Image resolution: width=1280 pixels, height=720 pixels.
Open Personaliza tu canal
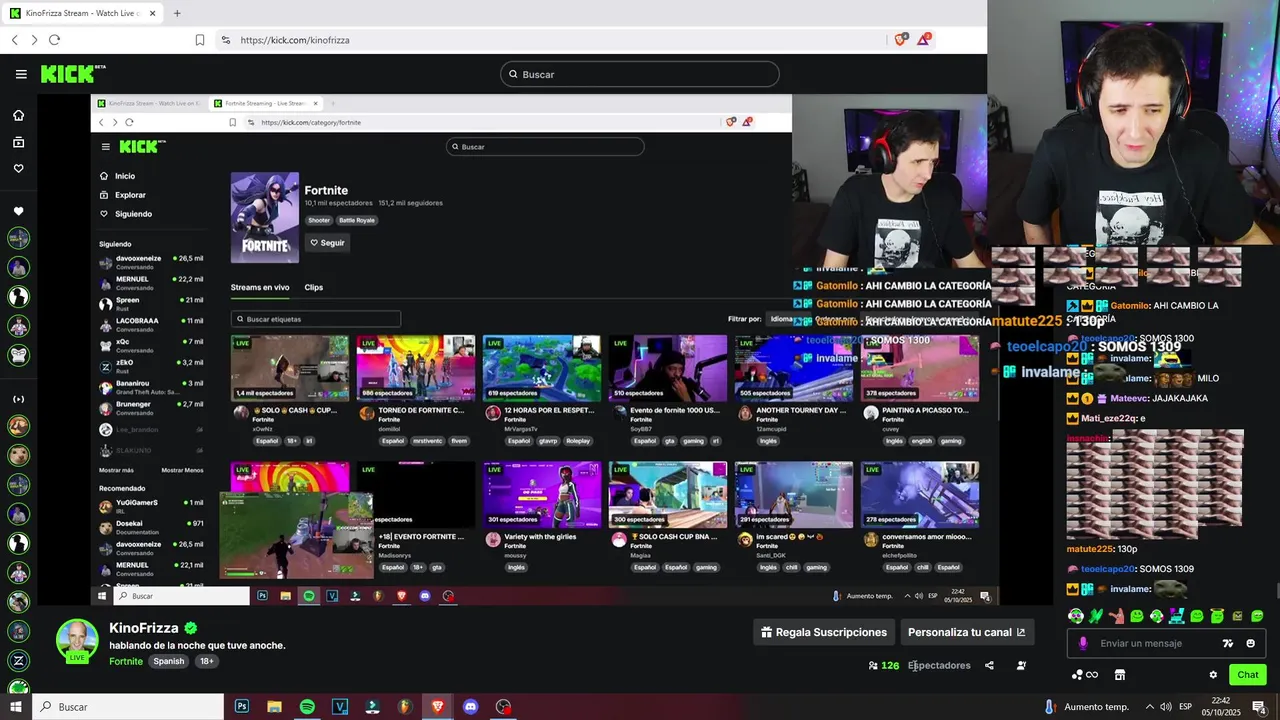tap(966, 632)
